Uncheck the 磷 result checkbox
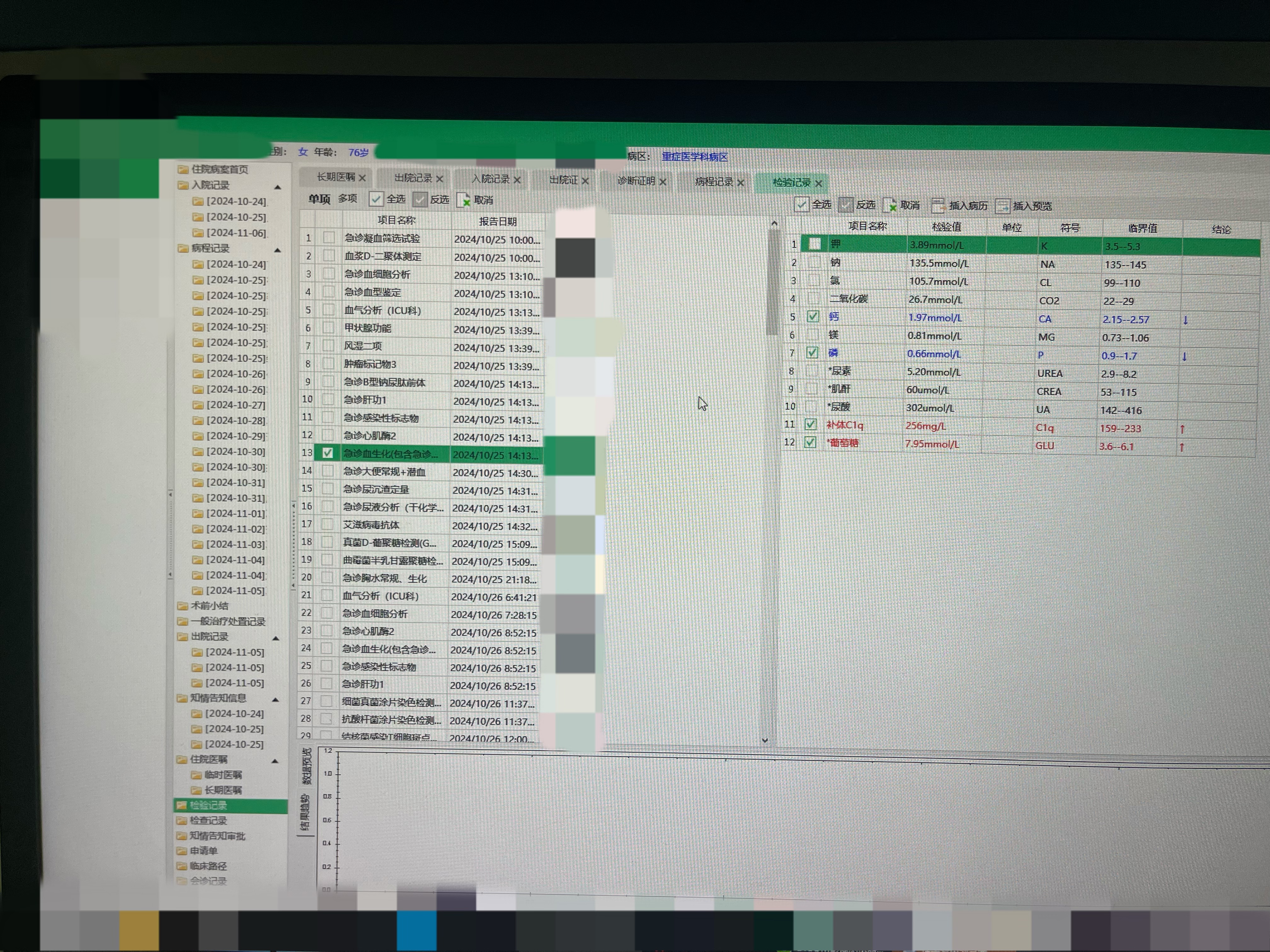 [812, 352]
